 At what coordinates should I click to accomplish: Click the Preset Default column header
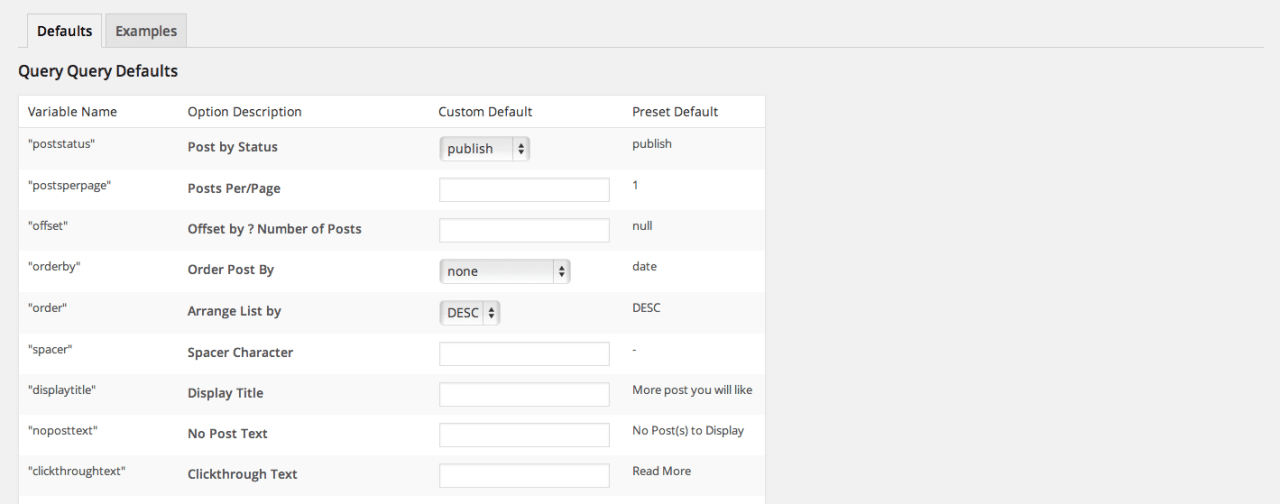click(x=675, y=112)
